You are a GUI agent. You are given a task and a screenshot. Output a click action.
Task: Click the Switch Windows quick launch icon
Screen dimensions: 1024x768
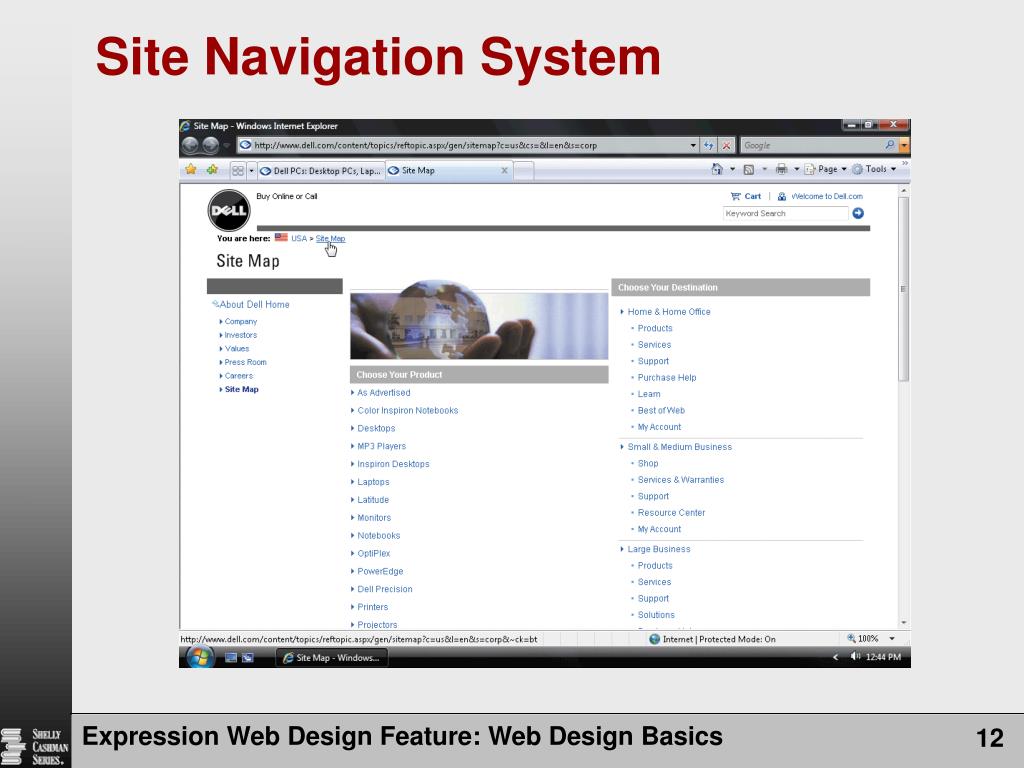point(248,658)
